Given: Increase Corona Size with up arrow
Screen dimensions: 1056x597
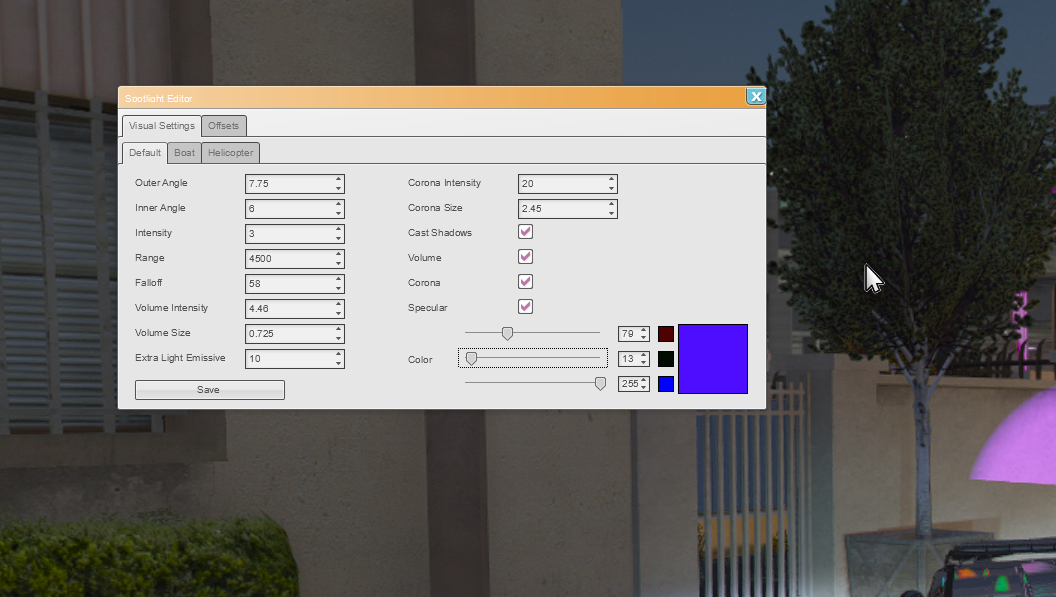Looking at the screenshot, I should (612, 204).
